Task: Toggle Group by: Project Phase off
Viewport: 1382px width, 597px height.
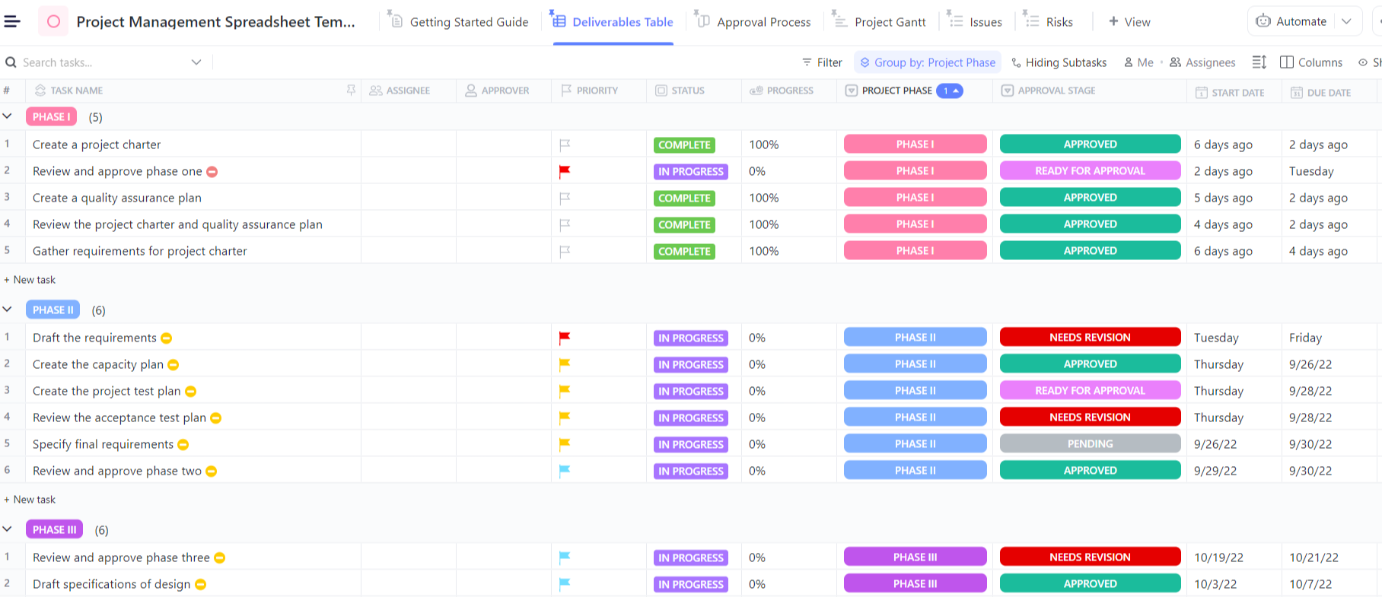Action: (x=926, y=62)
